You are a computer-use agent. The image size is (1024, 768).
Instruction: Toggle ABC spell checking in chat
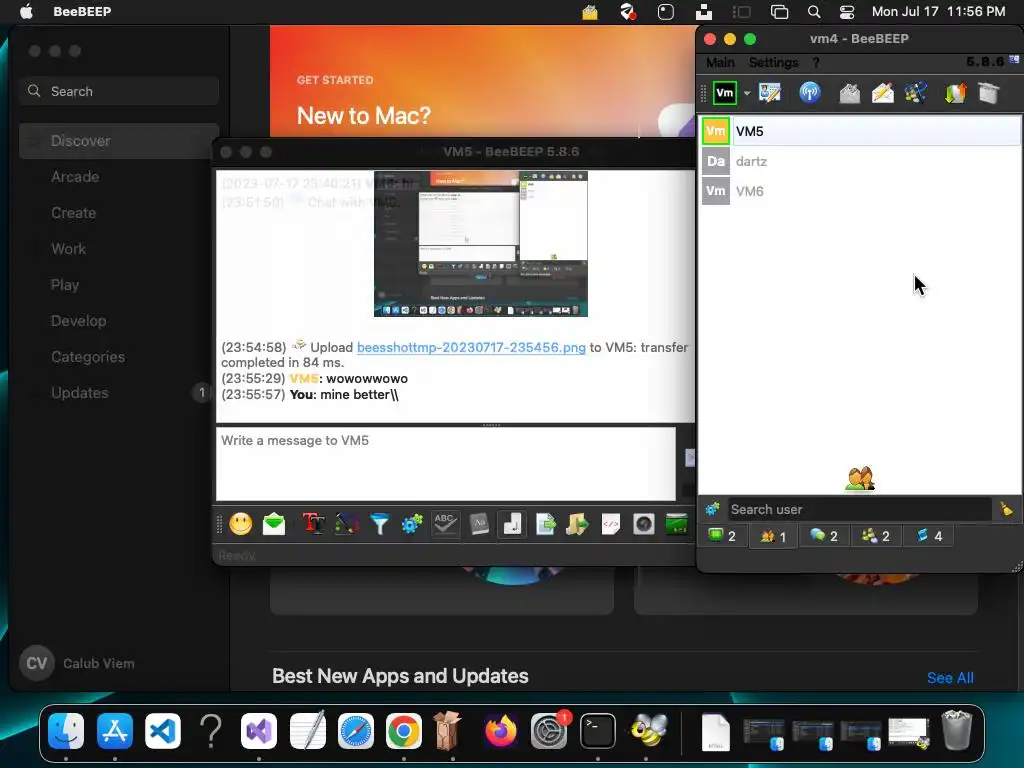pyautogui.click(x=445, y=524)
